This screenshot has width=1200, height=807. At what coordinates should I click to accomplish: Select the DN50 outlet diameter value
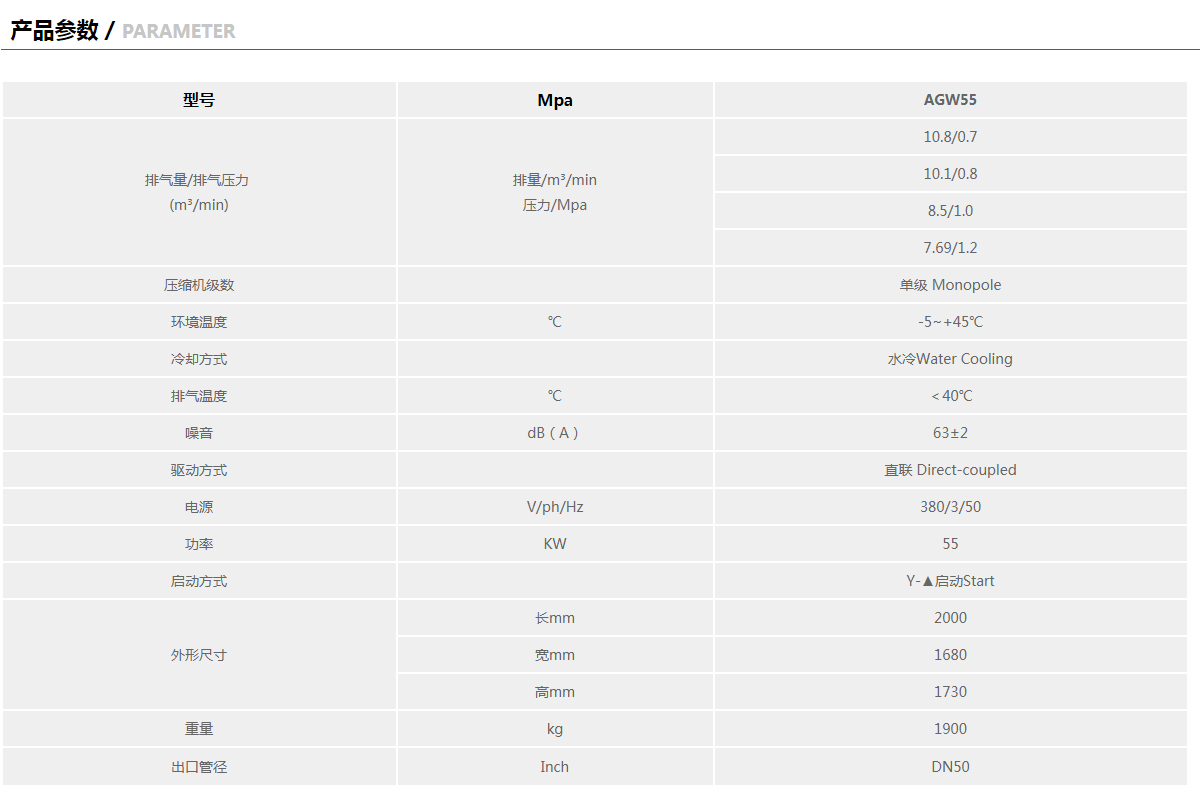(x=950, y=767)
